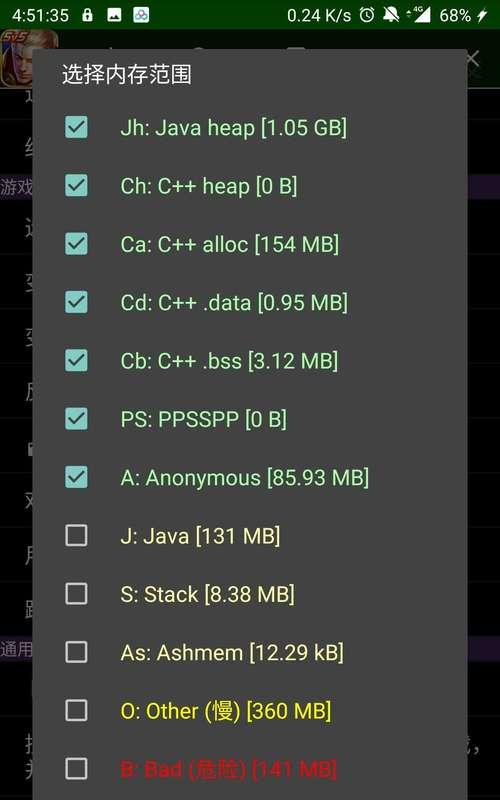Viewport: 500px width, 800px height.
Task: Enable the J: Java checkbox
Action: click(76, 535)
